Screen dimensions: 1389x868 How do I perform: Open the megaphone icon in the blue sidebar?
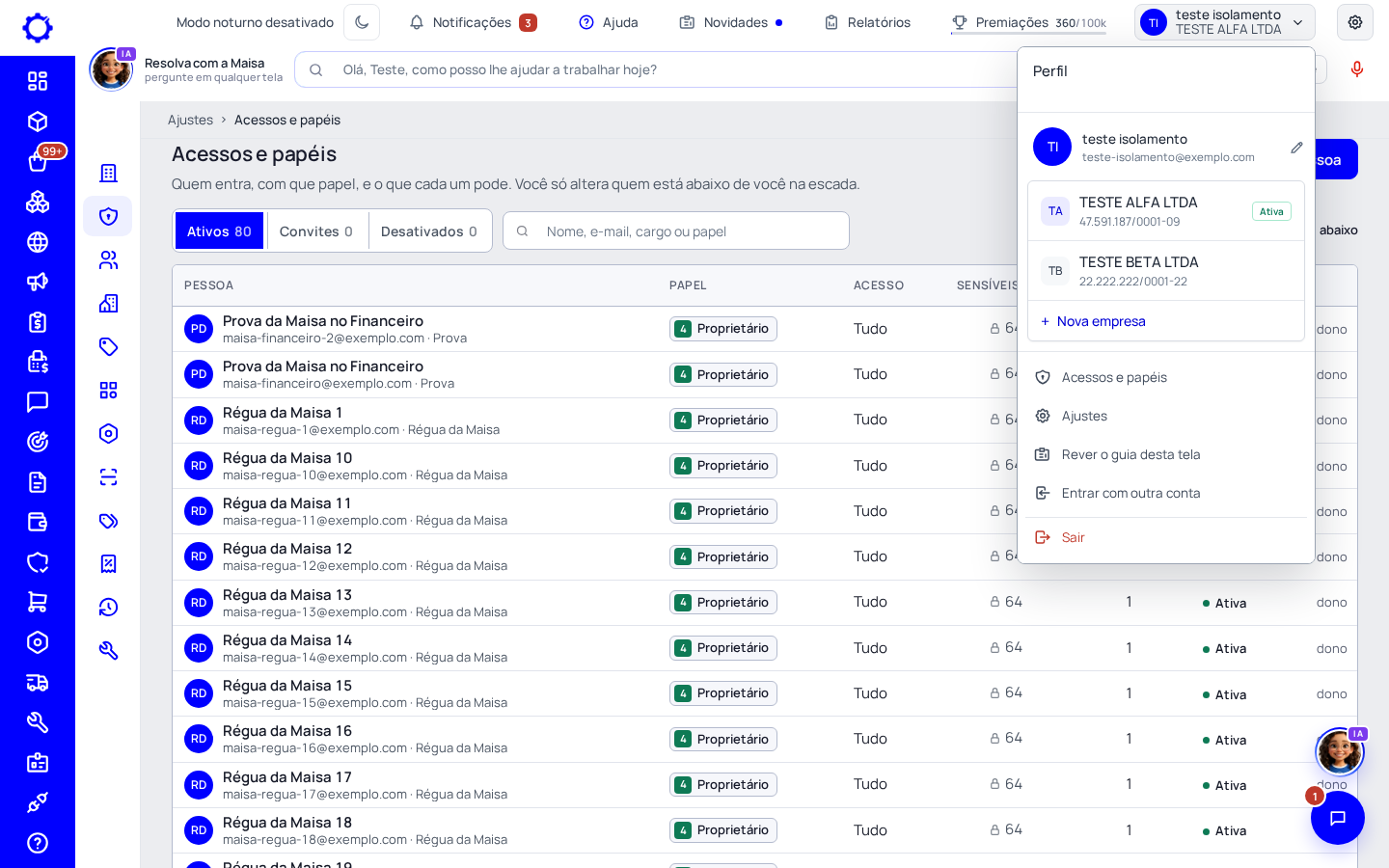coord(38,282)
